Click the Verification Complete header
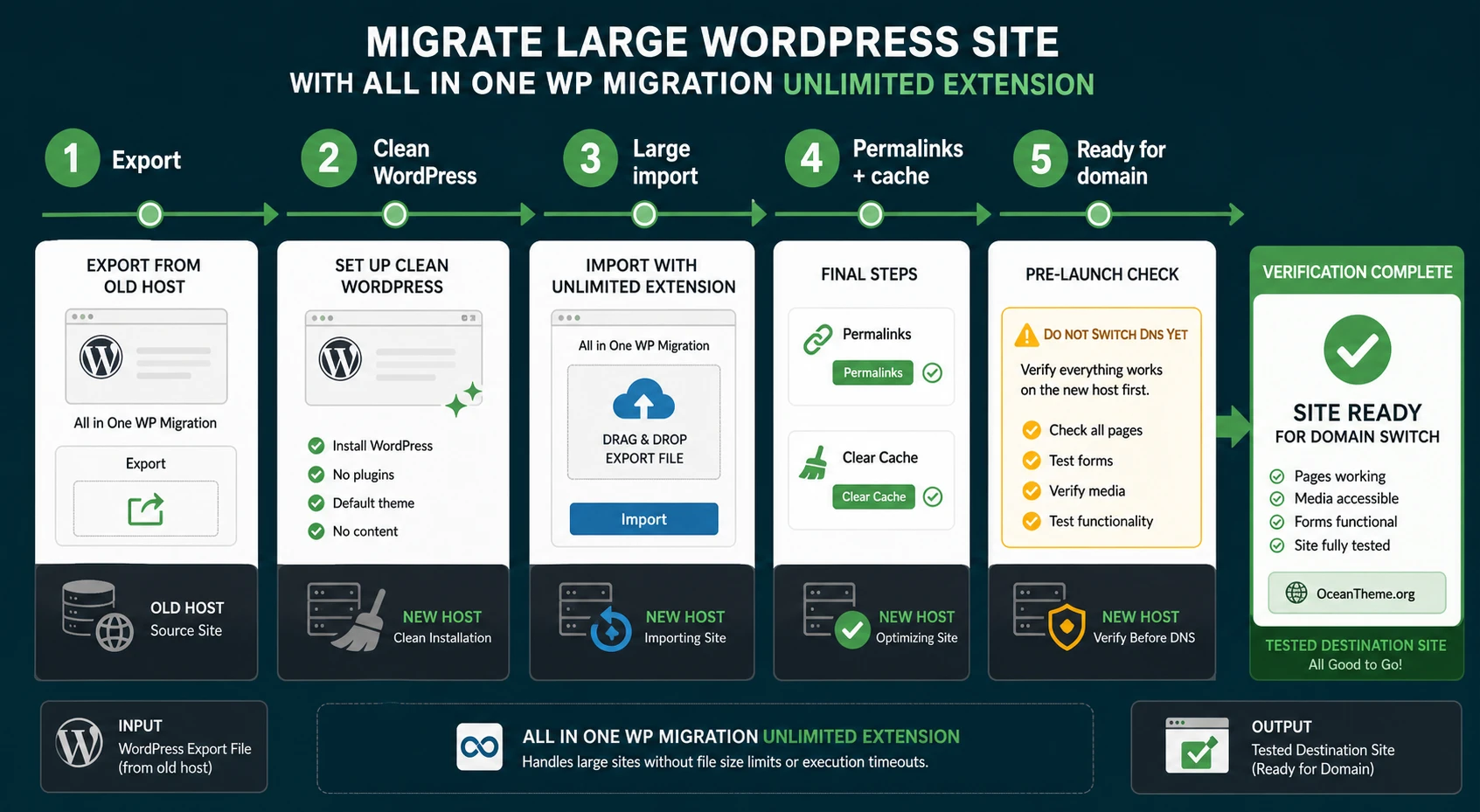This screenshot has width=1480, height=812. click(x=1357, y=272)
